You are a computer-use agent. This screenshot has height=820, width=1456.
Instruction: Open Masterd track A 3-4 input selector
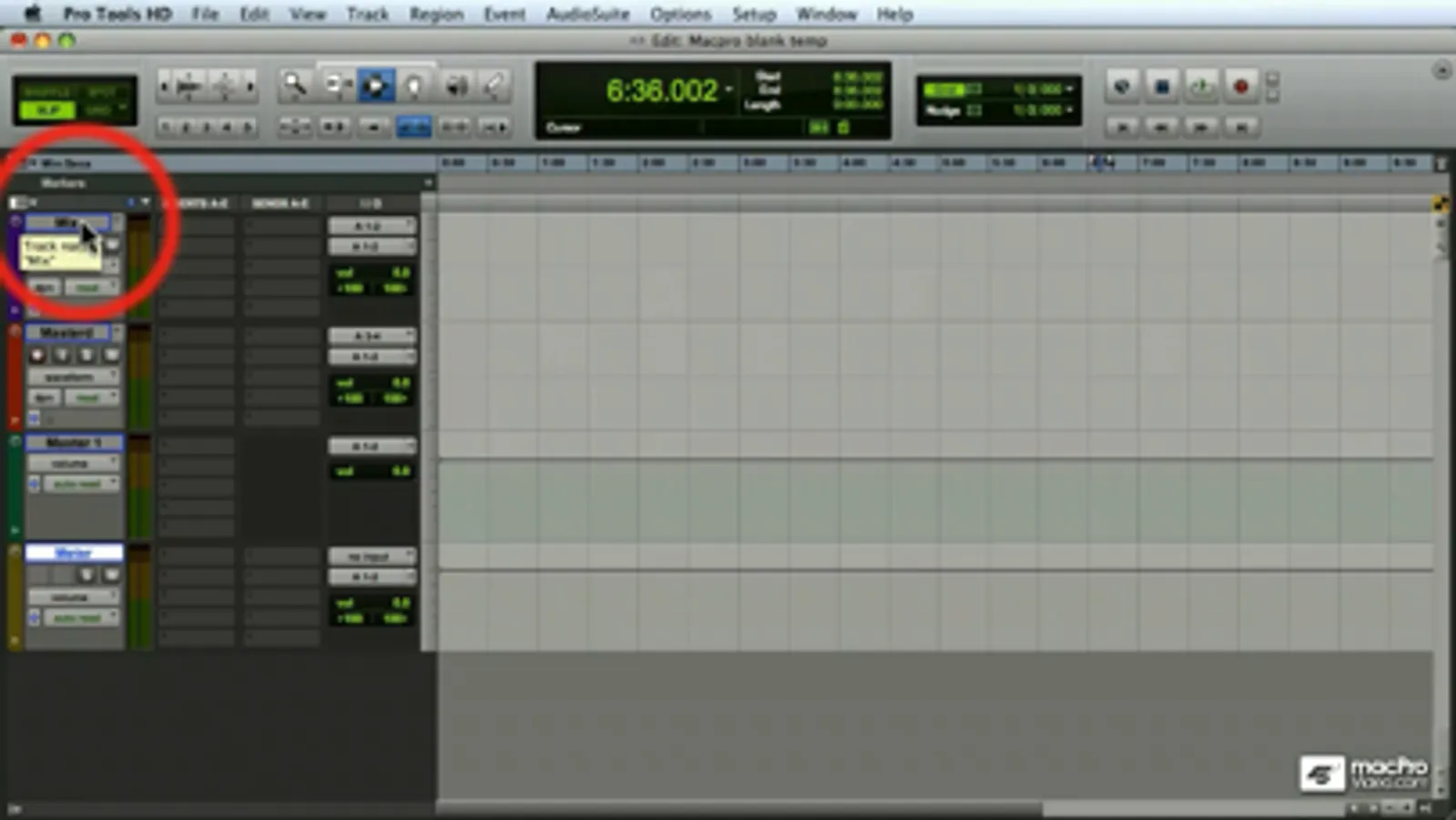(372, 336)
